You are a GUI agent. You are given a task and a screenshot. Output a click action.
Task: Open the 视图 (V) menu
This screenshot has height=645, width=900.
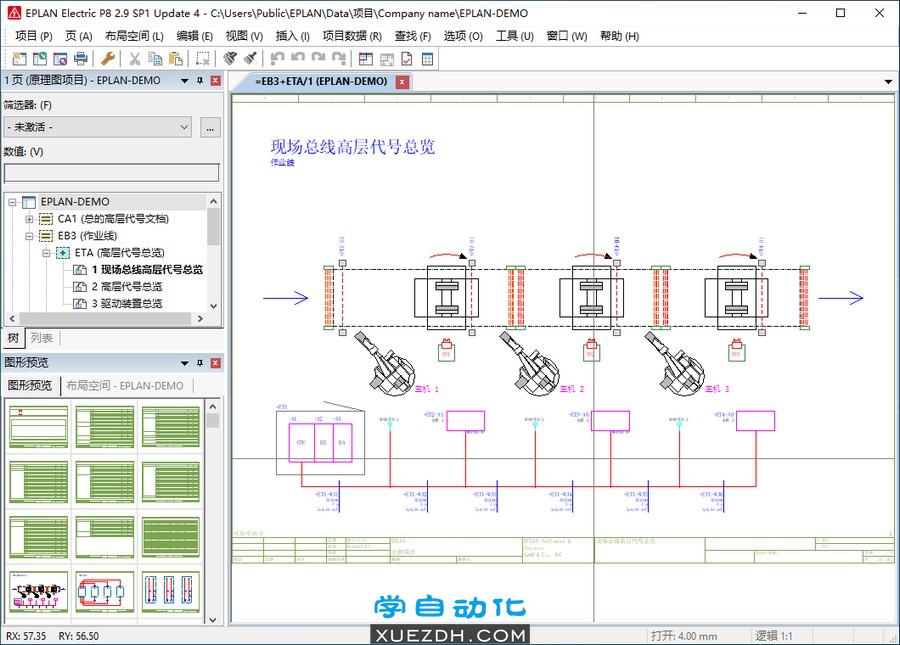pos(244,36)
